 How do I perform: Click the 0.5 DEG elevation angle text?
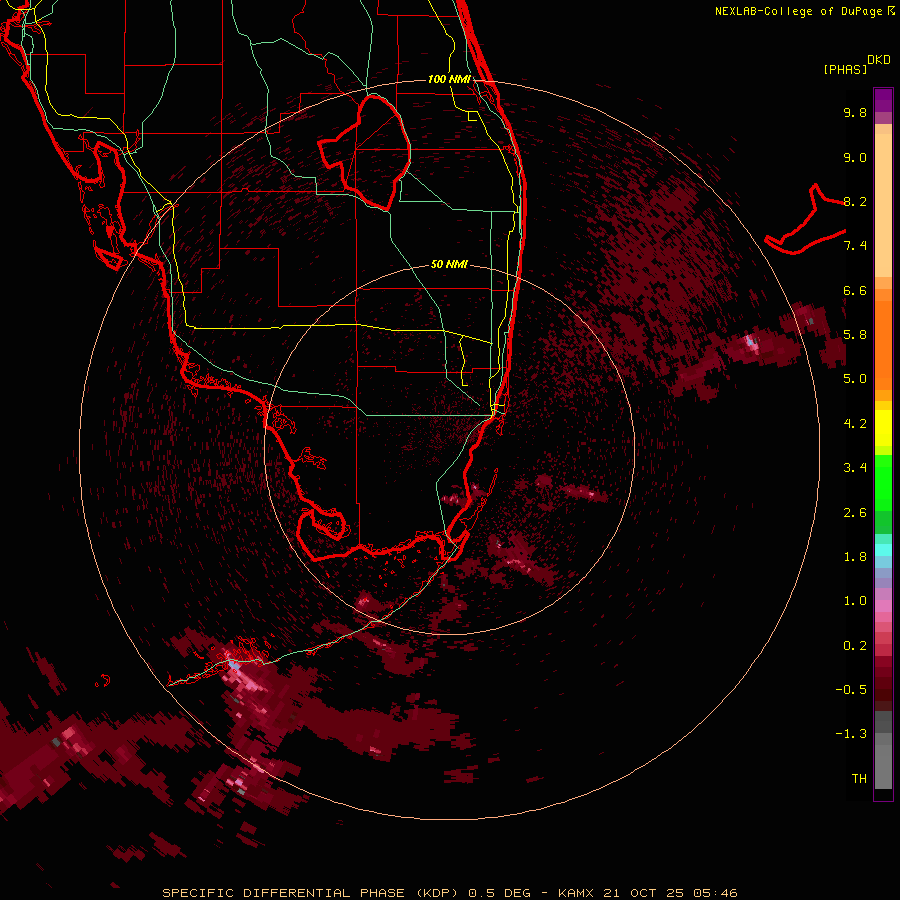pos(499,893)
